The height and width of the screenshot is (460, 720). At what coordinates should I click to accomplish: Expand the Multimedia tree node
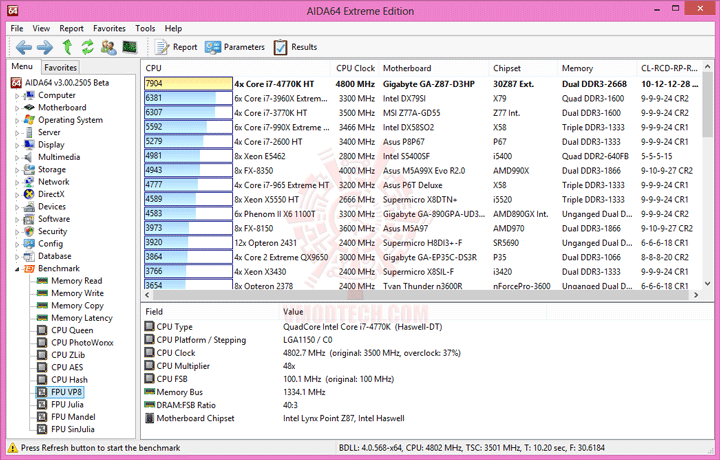[17, 158]
